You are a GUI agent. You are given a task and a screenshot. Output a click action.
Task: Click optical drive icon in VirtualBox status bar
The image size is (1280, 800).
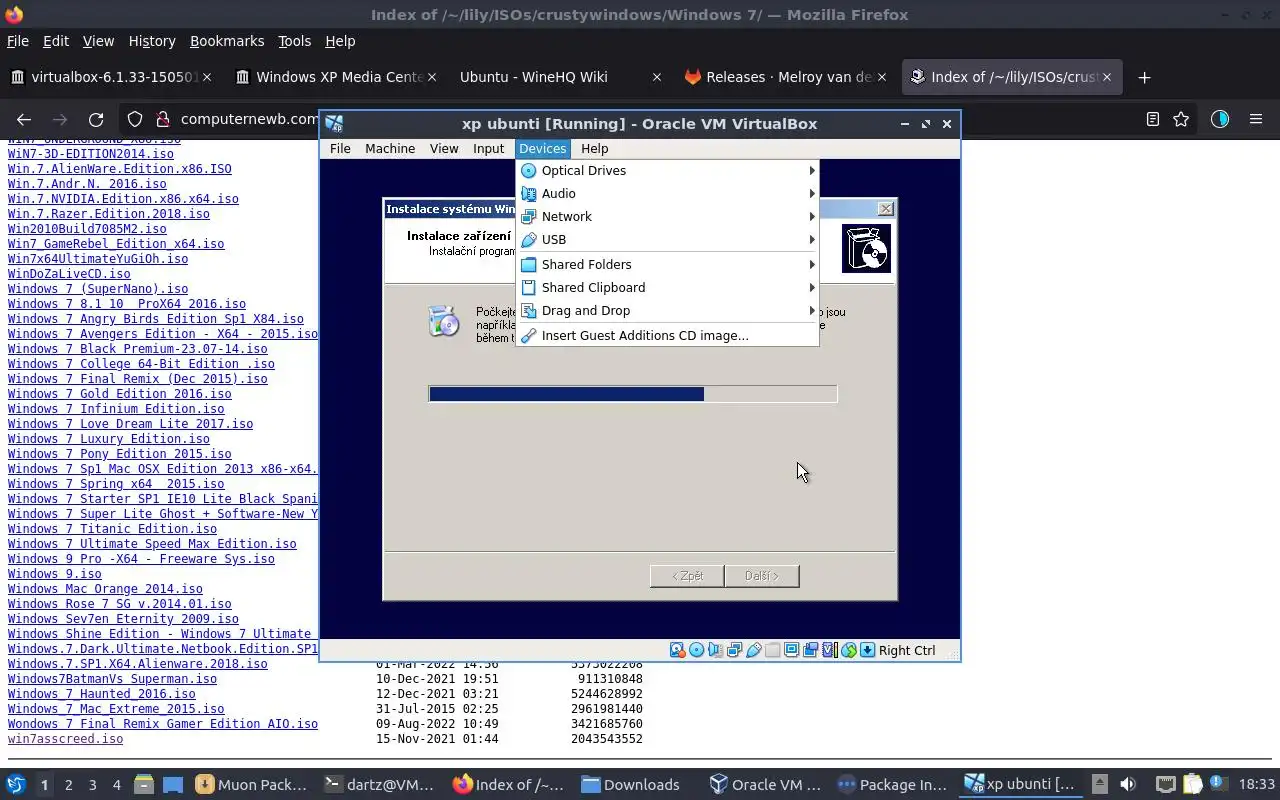click(x=696, y=650)
